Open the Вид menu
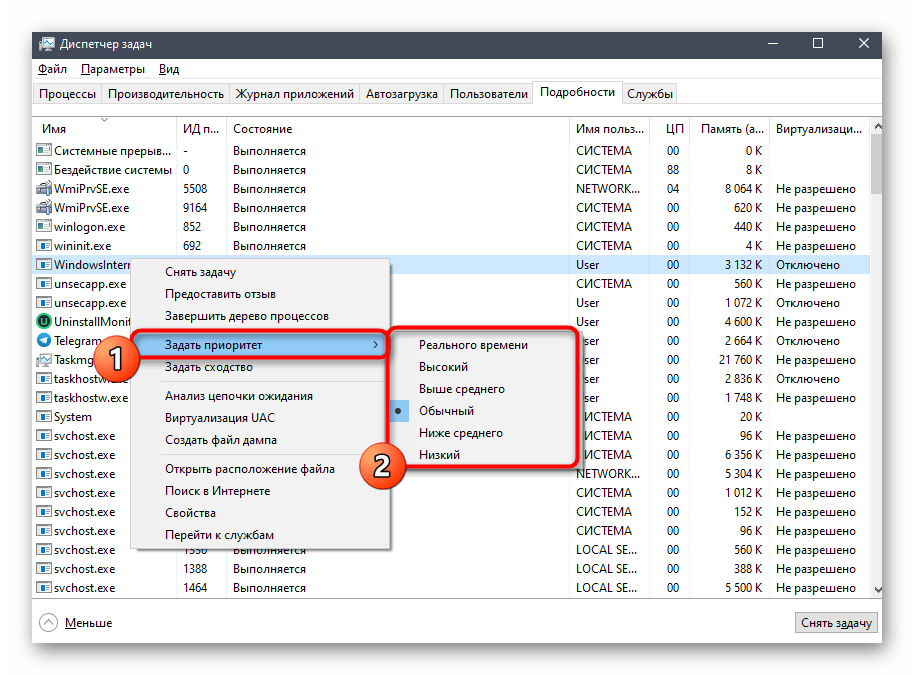 click(169, 69)
